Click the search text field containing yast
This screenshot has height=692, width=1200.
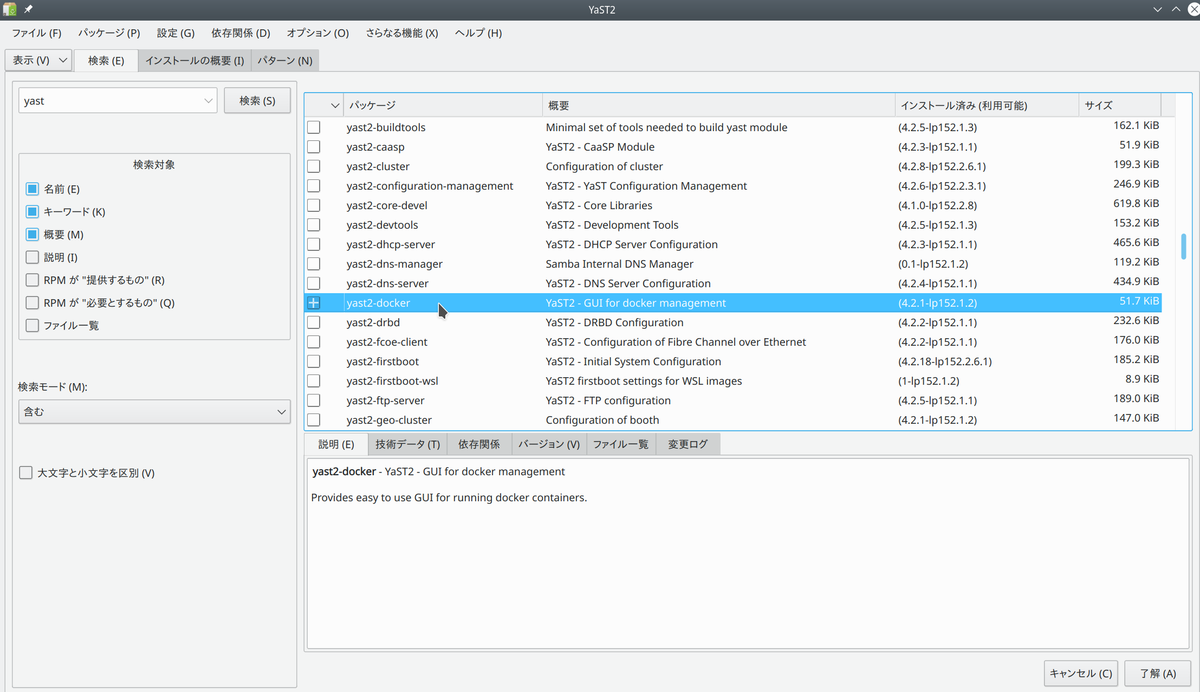[110, 101]
